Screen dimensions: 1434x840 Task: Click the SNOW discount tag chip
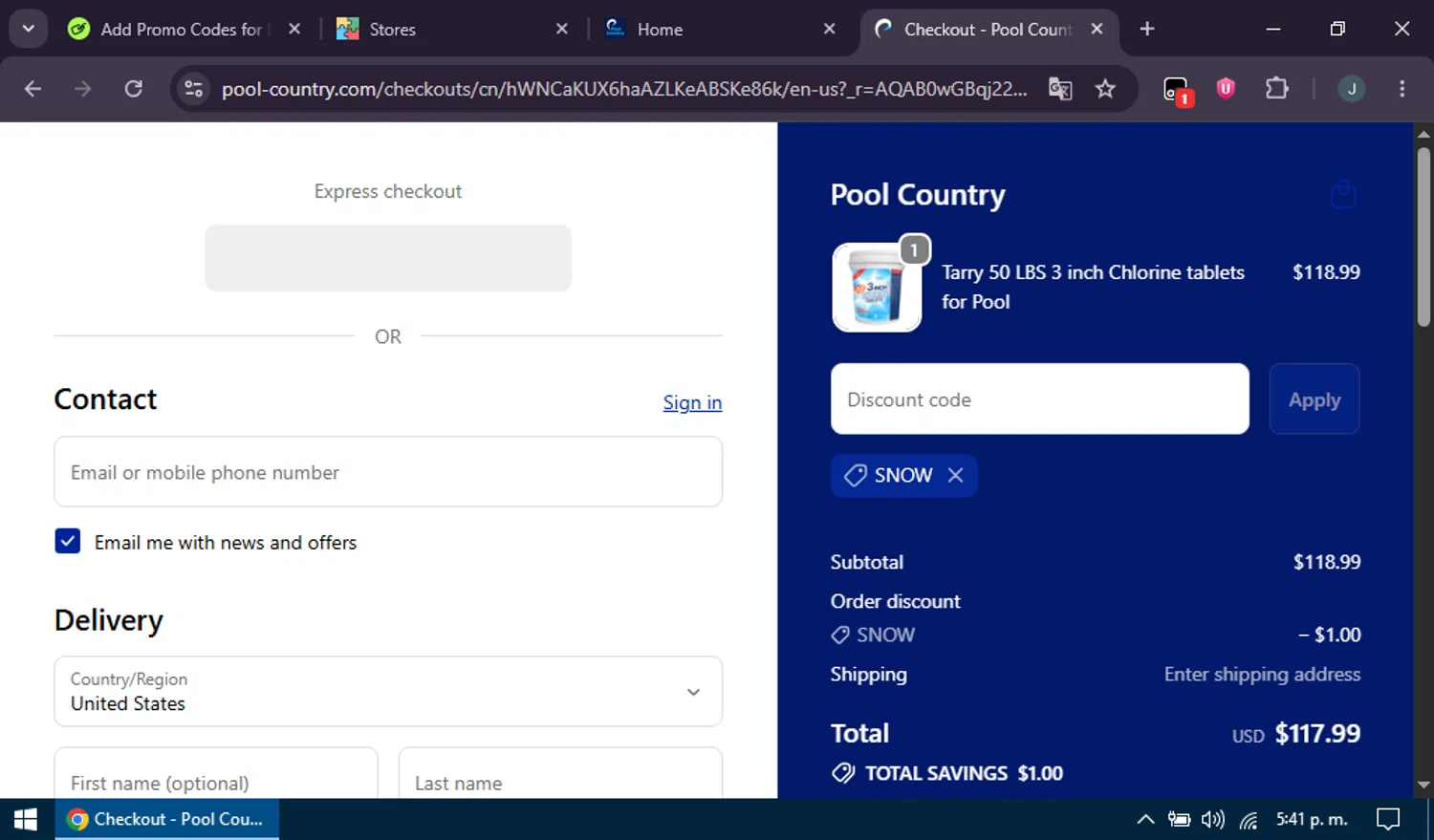click(x=903, y=475)
